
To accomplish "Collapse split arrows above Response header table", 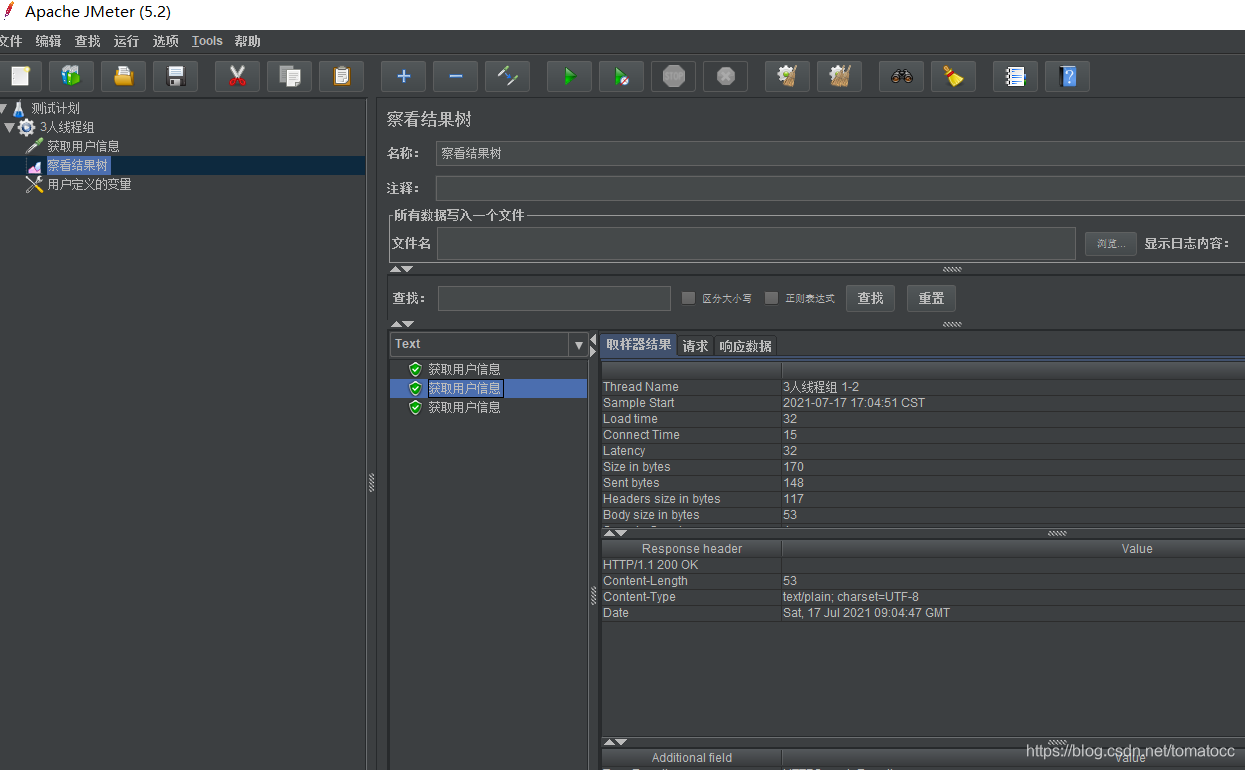I will [x=615, y=533].
